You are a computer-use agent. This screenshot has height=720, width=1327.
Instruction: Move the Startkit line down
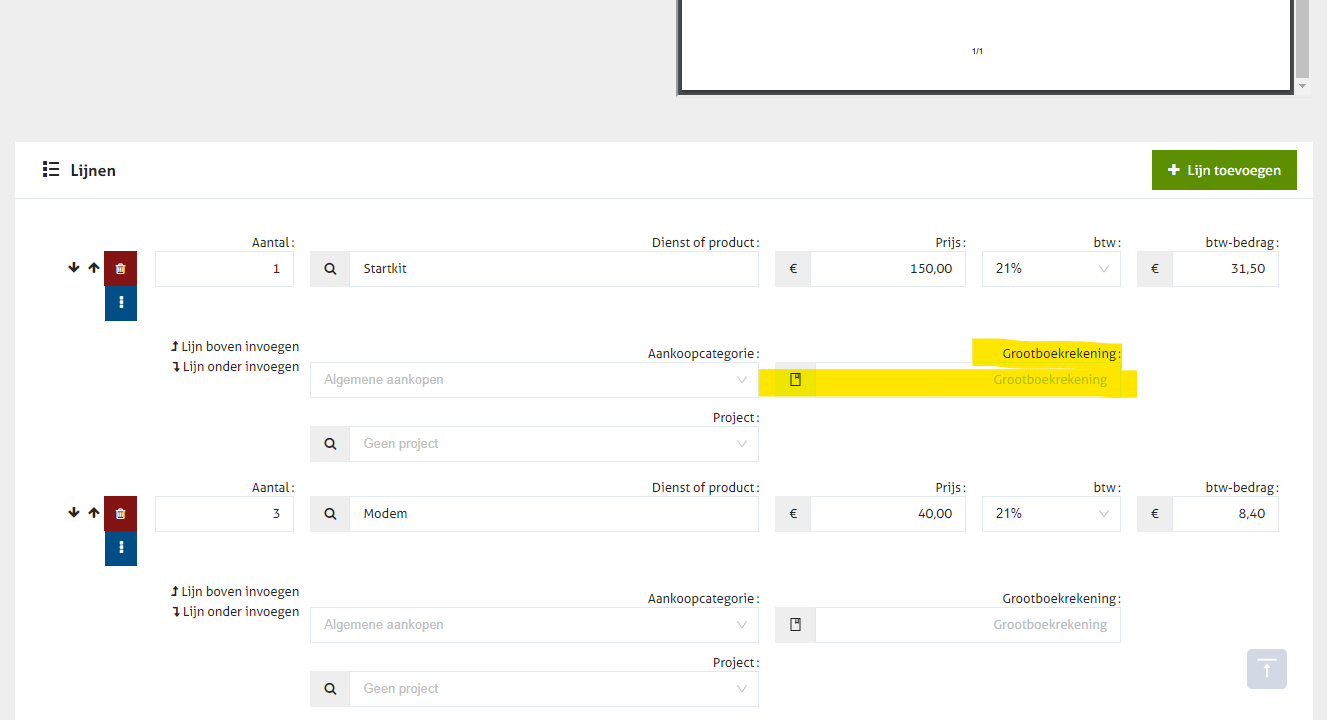tap(73, 268)
